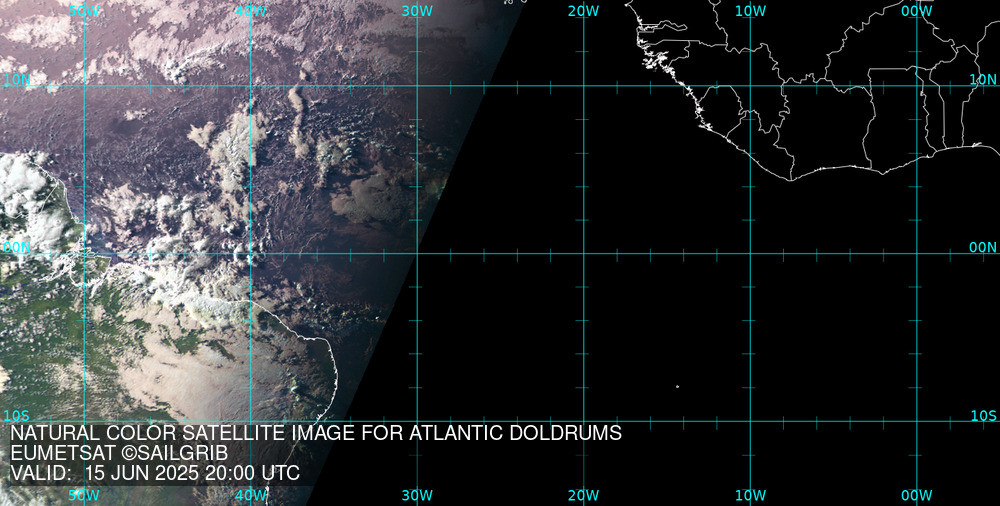Screen dimensions: 1000x506
Task: Click the 10N latitude label on right side
Action: pos(983,80)
